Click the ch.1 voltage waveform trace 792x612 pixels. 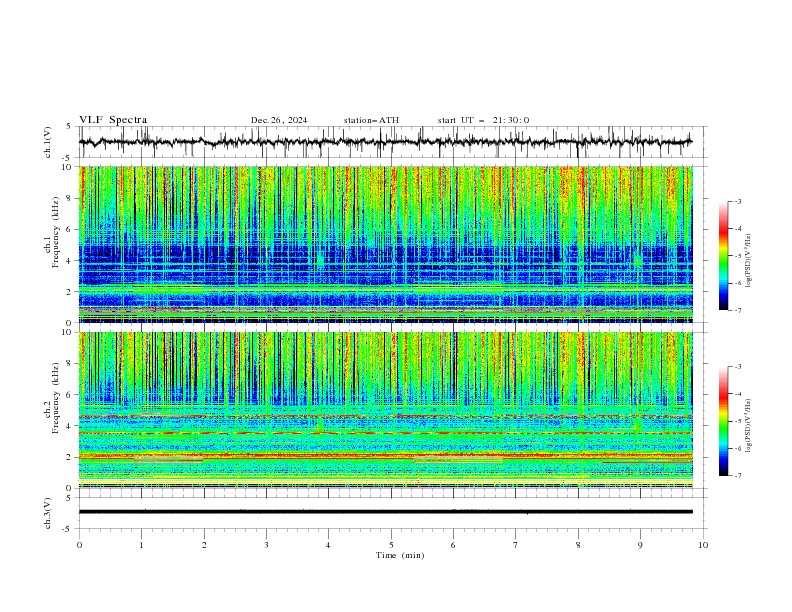tap(385, 142)
